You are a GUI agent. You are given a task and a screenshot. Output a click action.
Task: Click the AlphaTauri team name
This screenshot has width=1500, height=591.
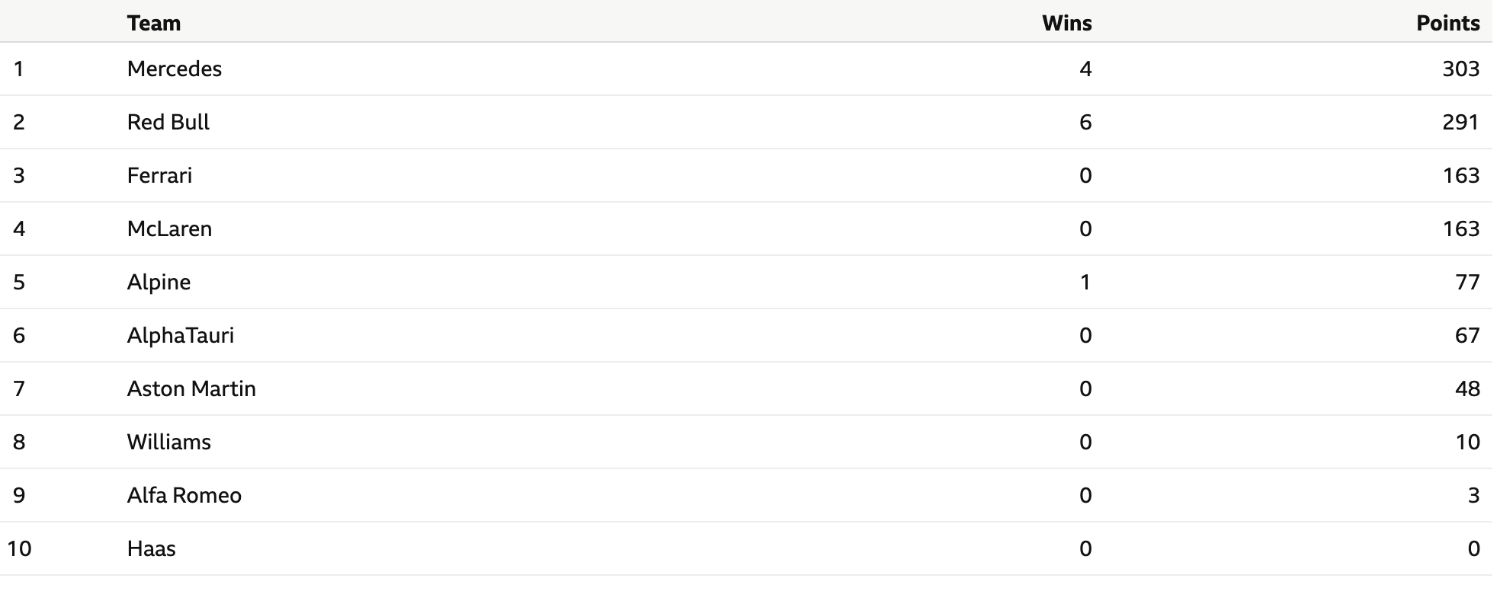180,336
